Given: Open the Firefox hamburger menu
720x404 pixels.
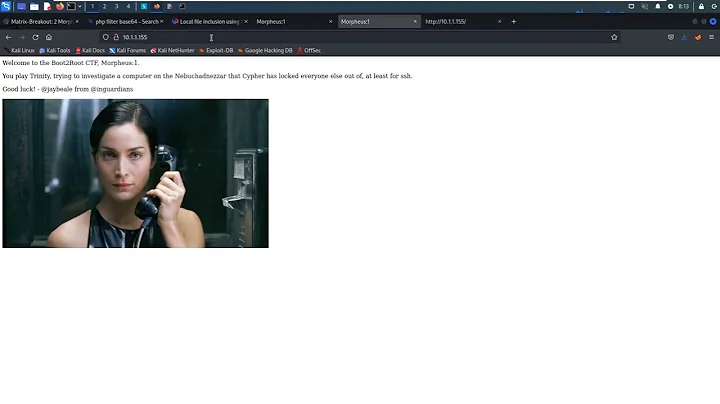Looking at the screenshot, I should [711, 37].
